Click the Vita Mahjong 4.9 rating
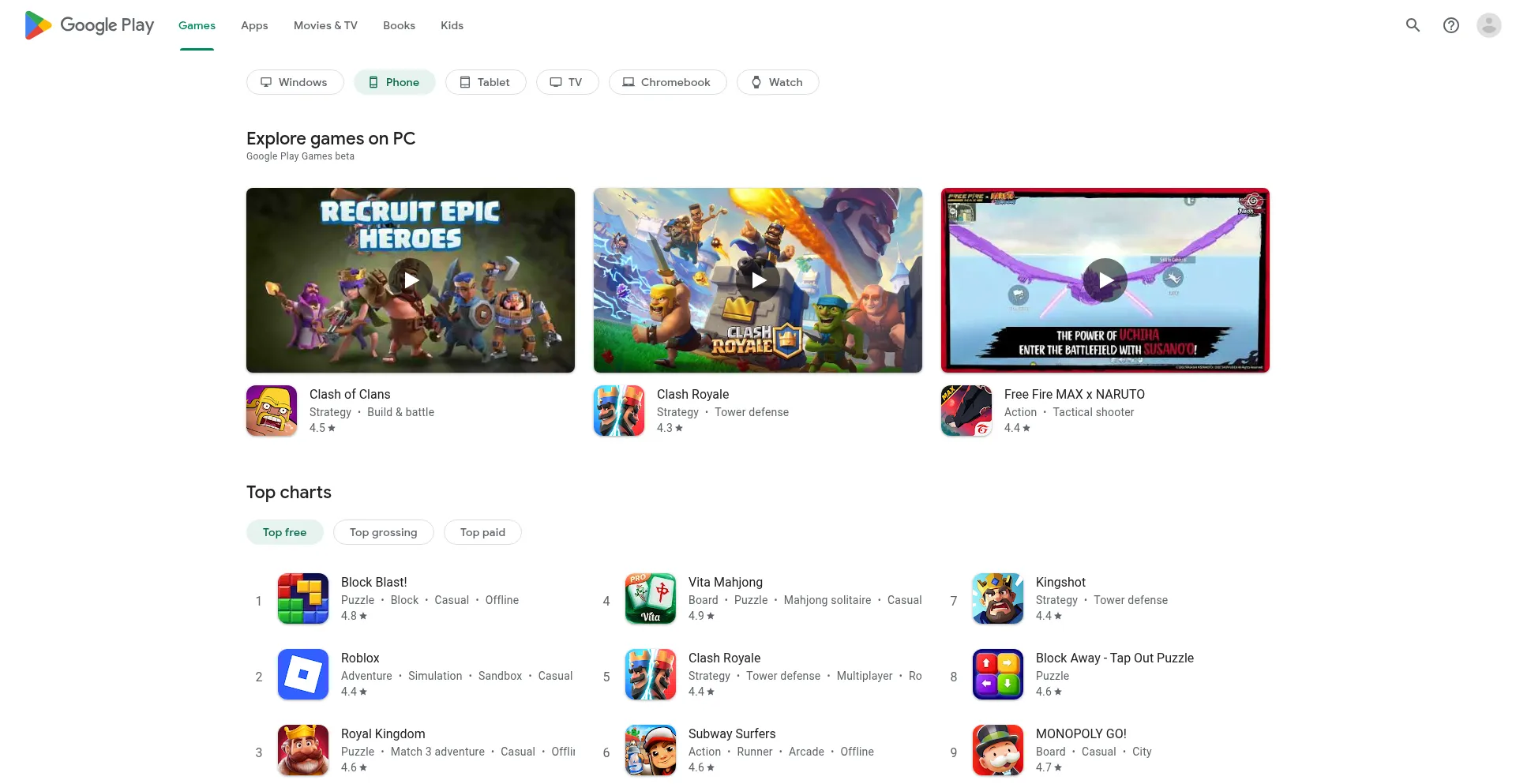 [701, 616]
